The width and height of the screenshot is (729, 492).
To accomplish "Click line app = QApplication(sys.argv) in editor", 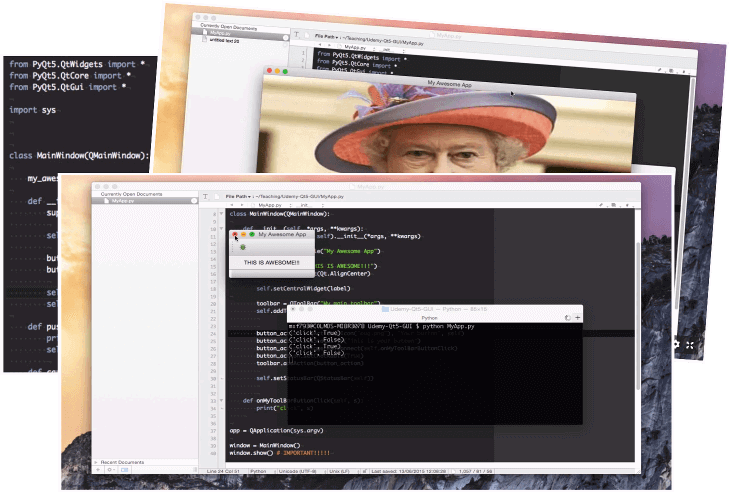I will click(276, 431).
